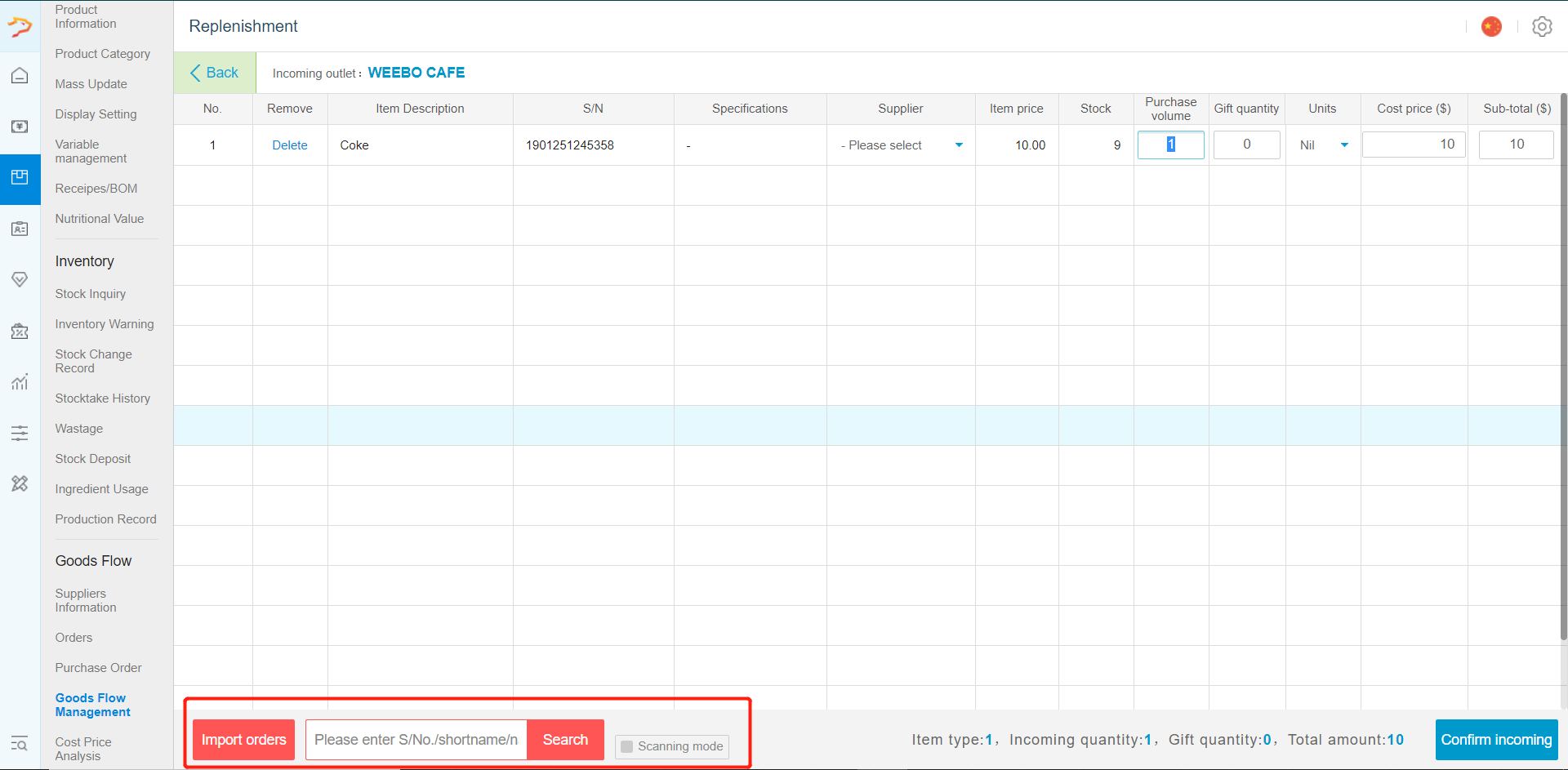The height and width of the screenshot is (770, 1568).
Task: Select the highlighted product management sidebar icon
Action: coord(20,178)
